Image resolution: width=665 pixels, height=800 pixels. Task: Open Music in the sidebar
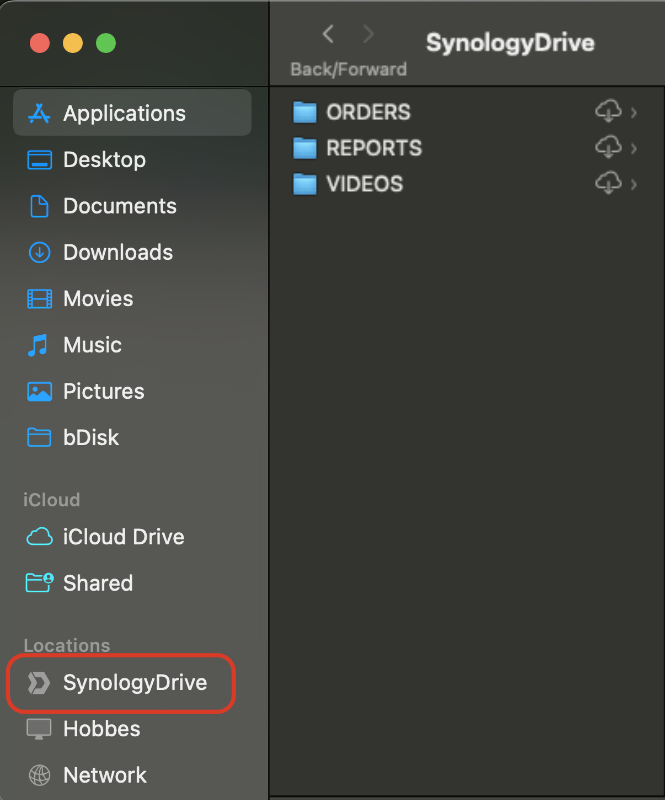point(132,345)
